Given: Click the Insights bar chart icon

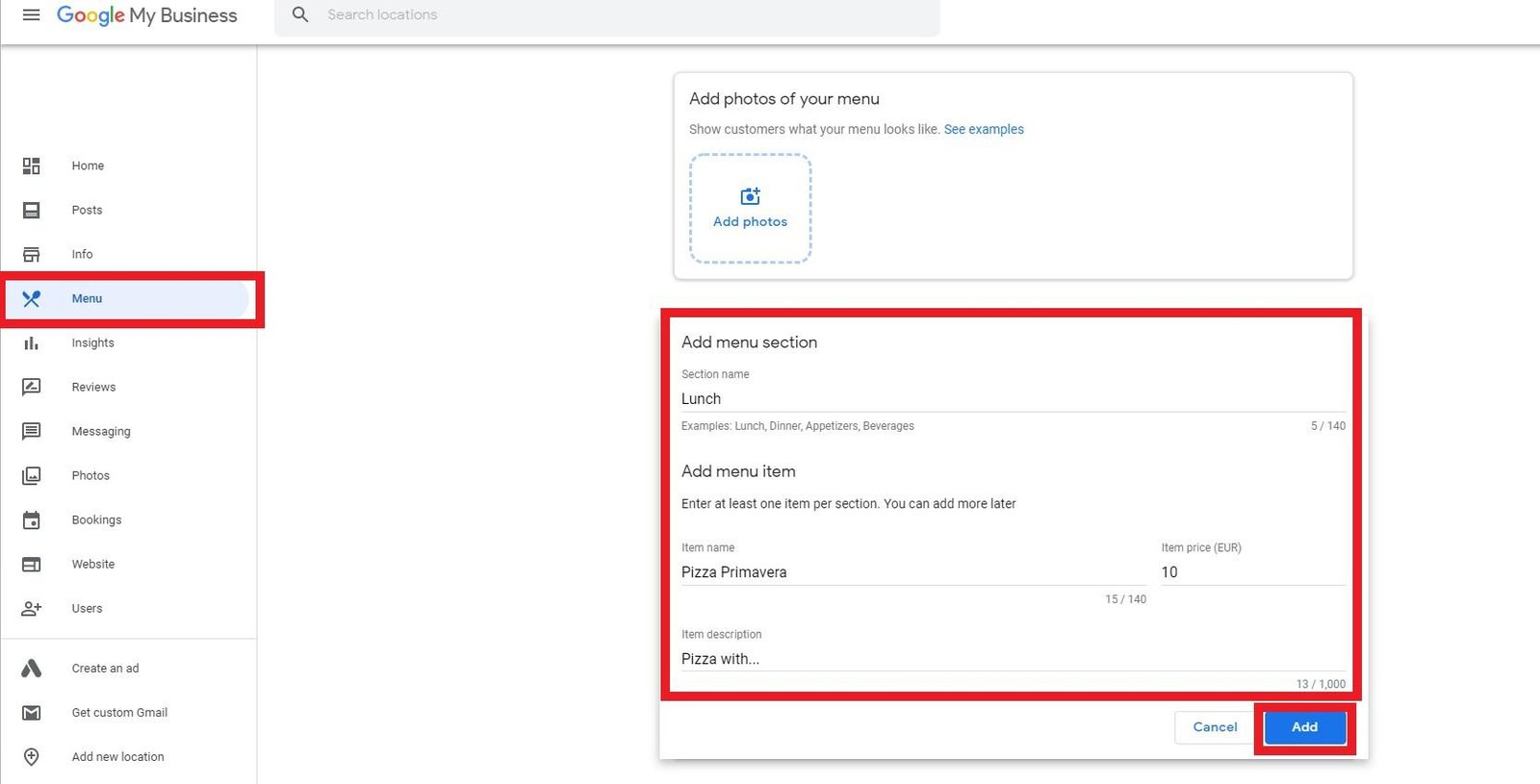Looking at the screenshot, I should [x=31, y=342].
